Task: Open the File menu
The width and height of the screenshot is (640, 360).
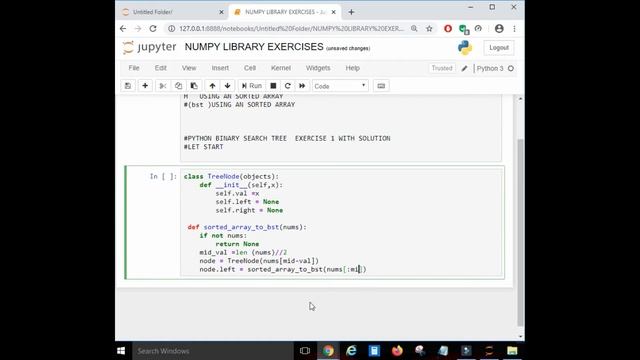Action: 134,68
